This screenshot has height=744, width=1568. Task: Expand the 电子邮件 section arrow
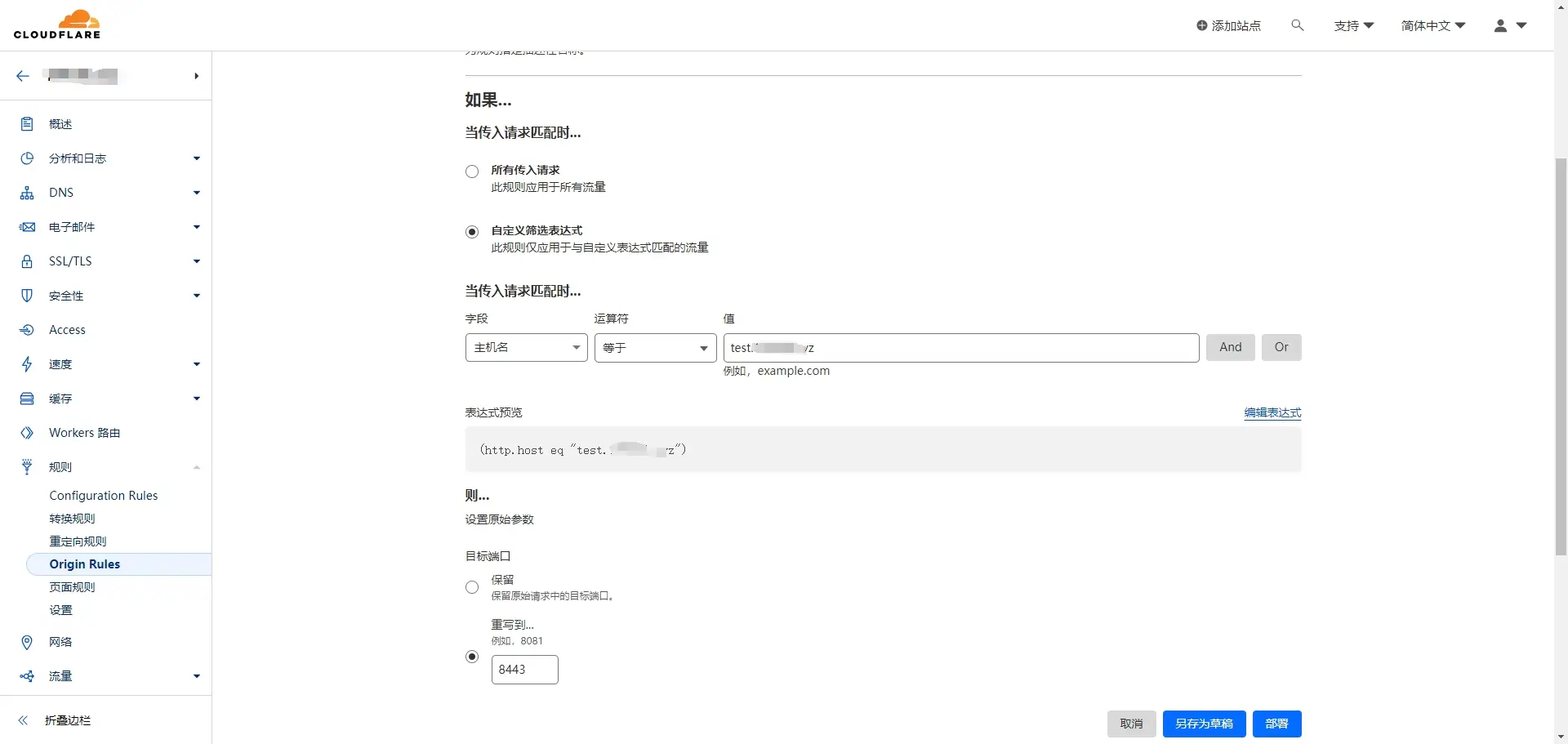pyautogui.click(x=197, y=227)
